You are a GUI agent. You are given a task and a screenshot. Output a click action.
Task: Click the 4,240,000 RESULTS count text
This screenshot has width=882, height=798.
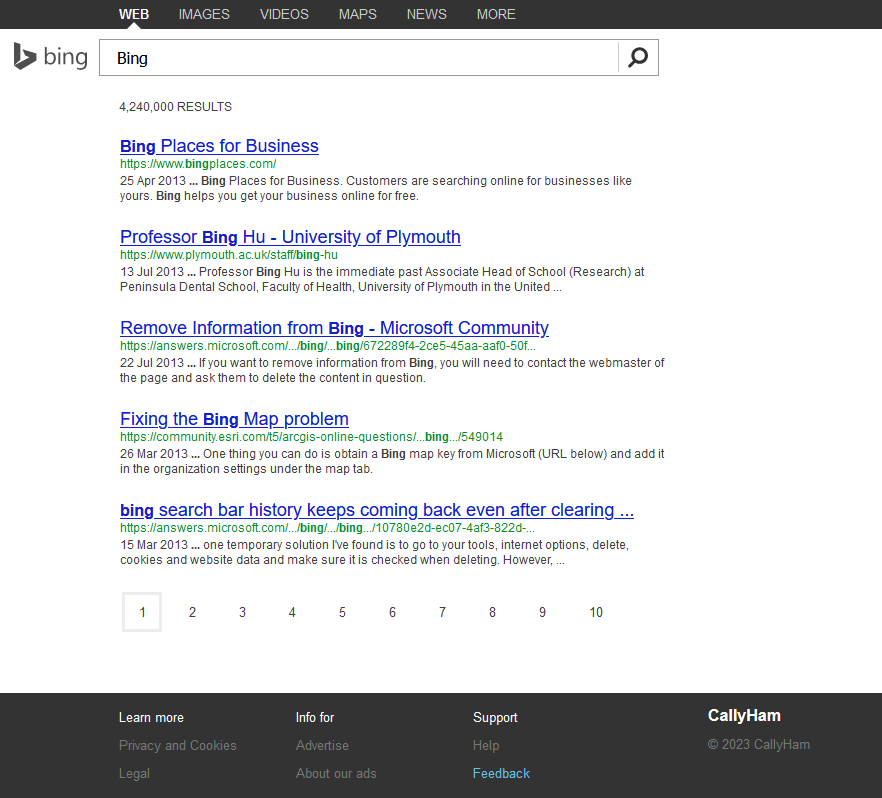pos(176,107)
